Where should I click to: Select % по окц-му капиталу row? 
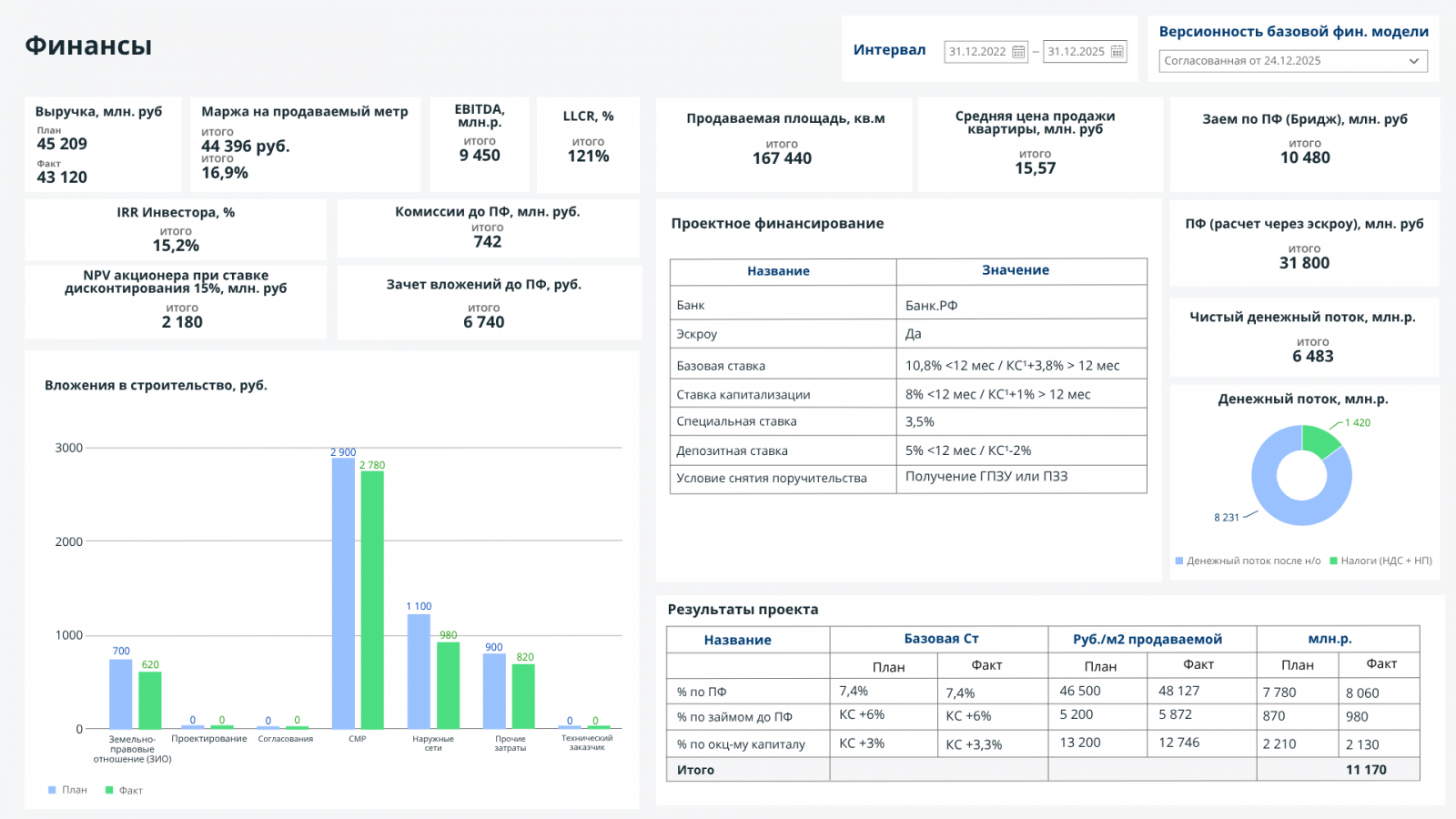coord(741,743)
